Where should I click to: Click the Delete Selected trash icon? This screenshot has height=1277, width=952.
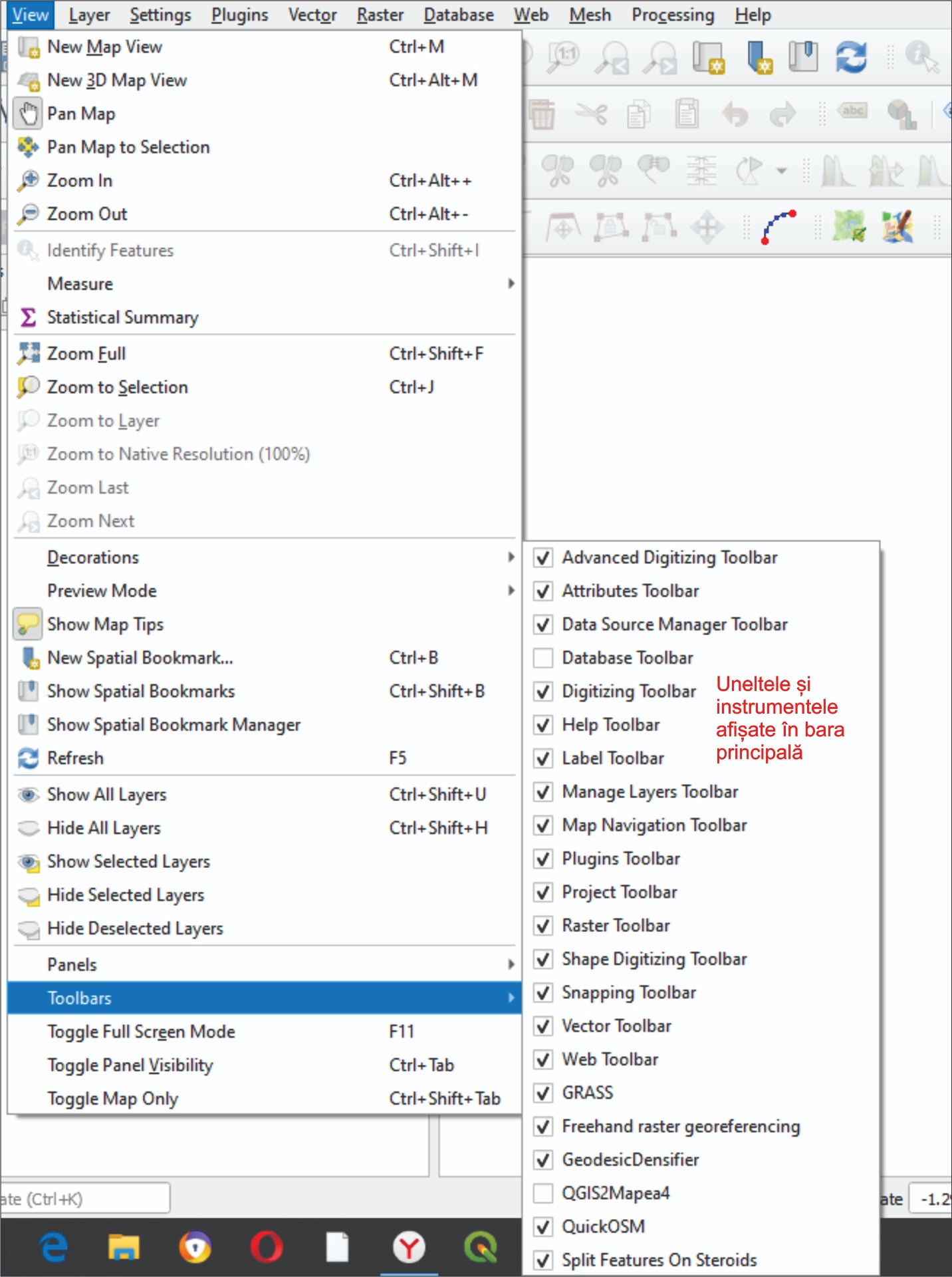[x=541, y=114]
